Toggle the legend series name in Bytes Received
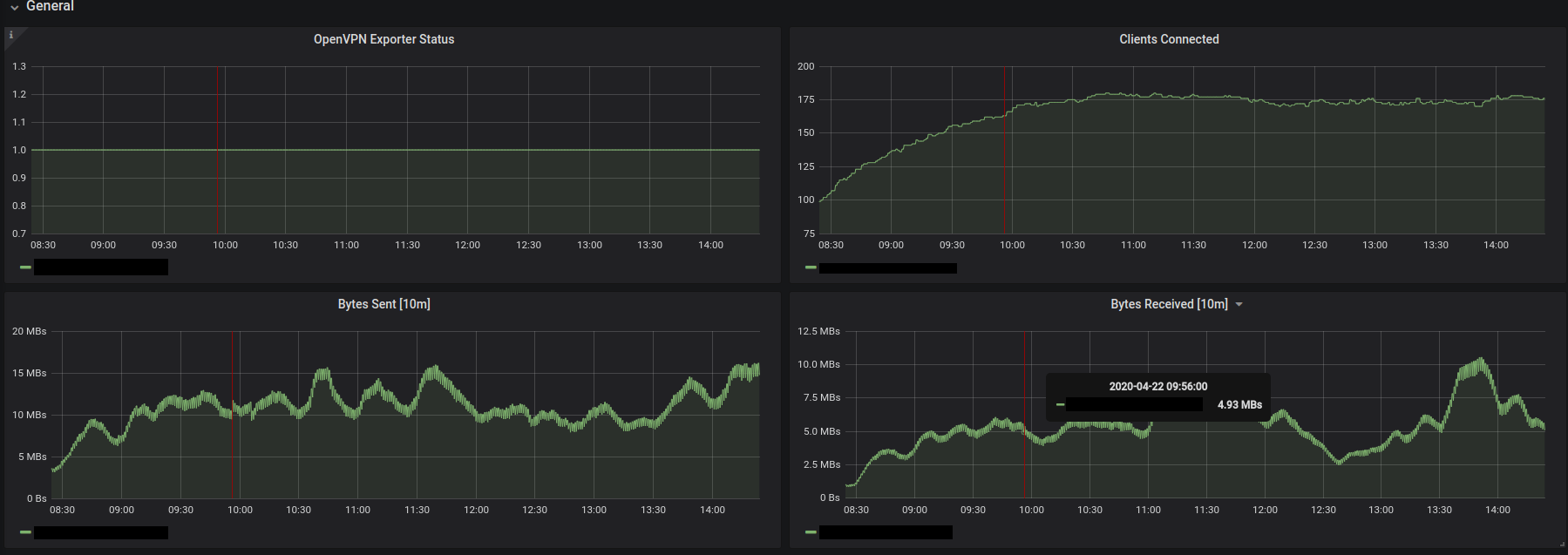The height and width of the screenshot is (555, 1568). click(886, 532)
